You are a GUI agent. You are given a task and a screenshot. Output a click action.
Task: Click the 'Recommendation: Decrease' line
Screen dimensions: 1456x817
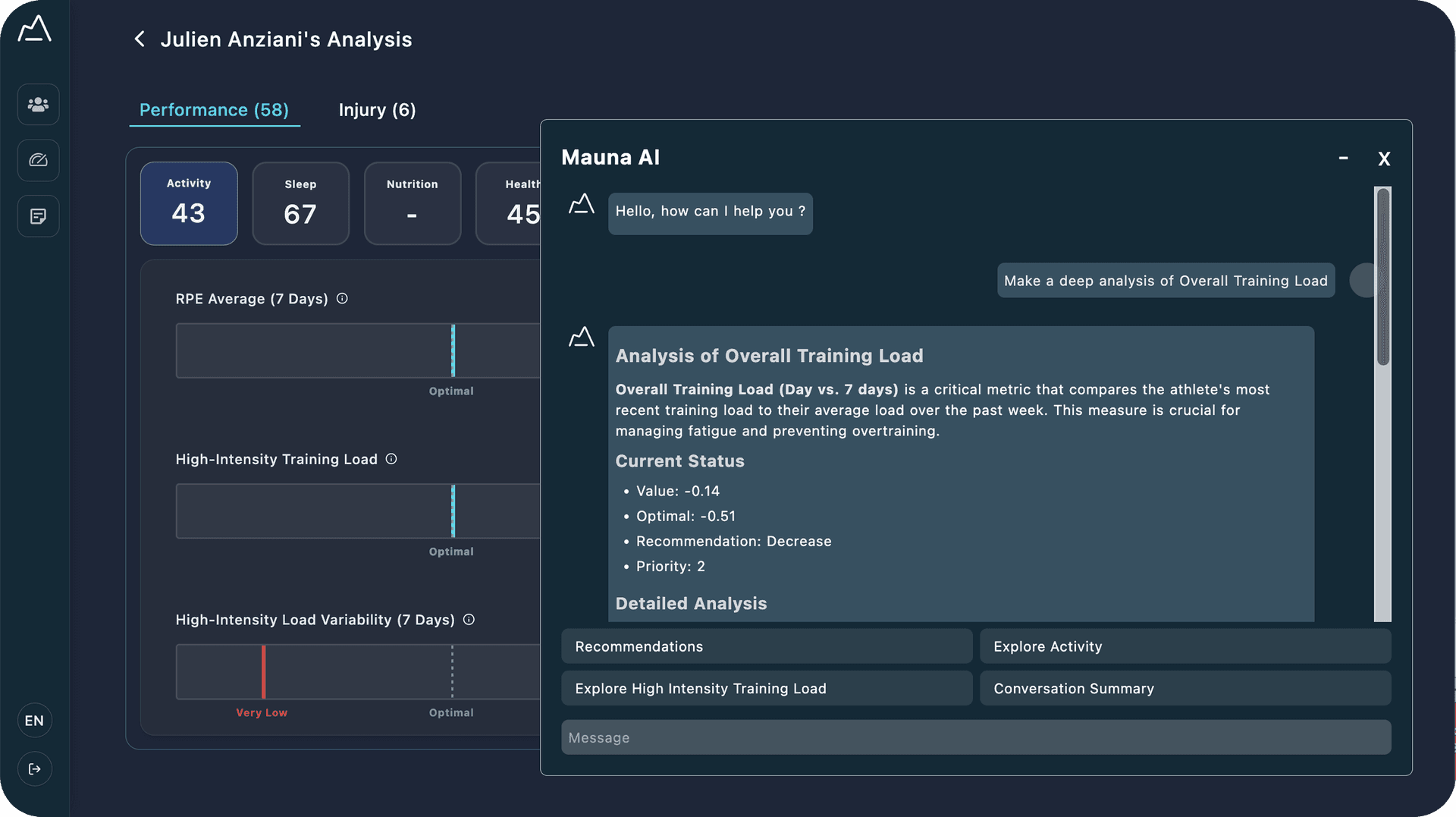pyautogui.click(x=733, y=541)
